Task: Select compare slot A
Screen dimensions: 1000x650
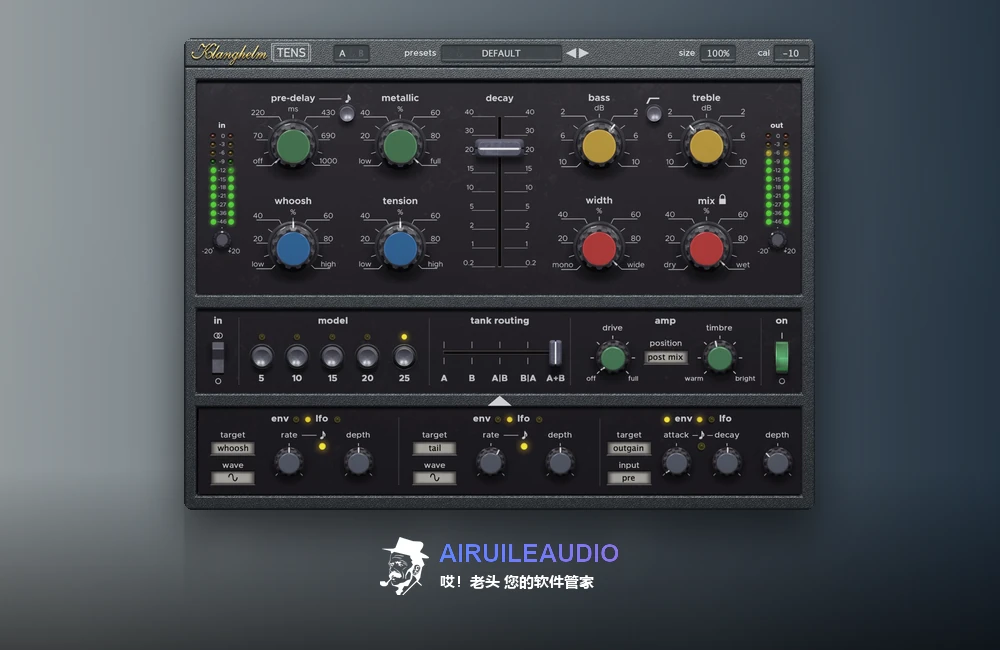Action: click(342, 54)
